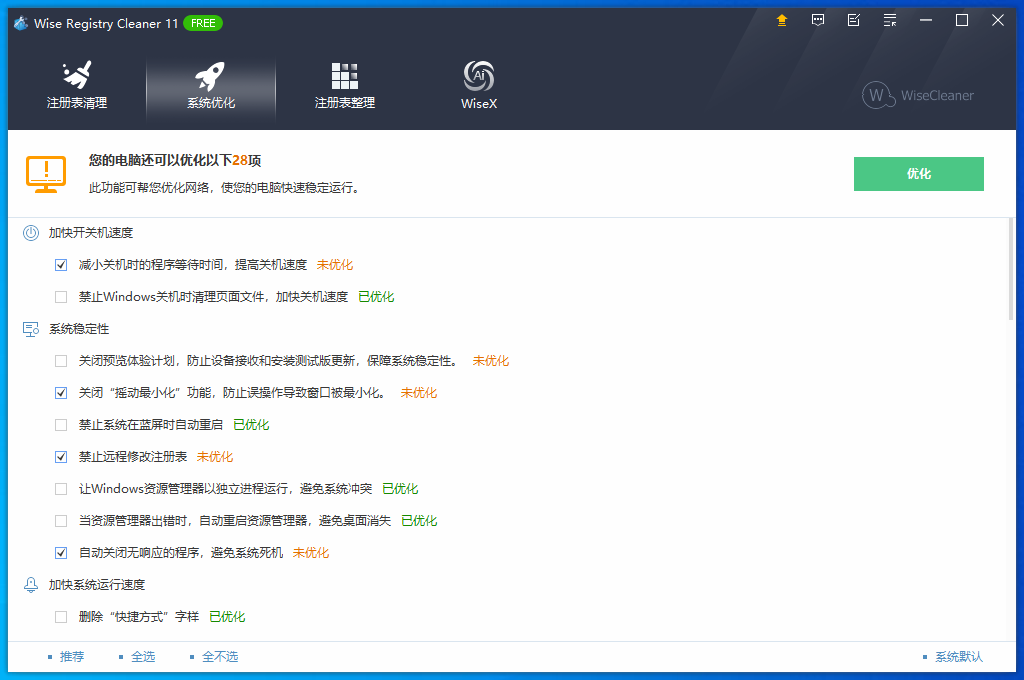Enable 关闭预览体验计划 option
Viewport: 1024px width, 680px height.
point(61,360)
